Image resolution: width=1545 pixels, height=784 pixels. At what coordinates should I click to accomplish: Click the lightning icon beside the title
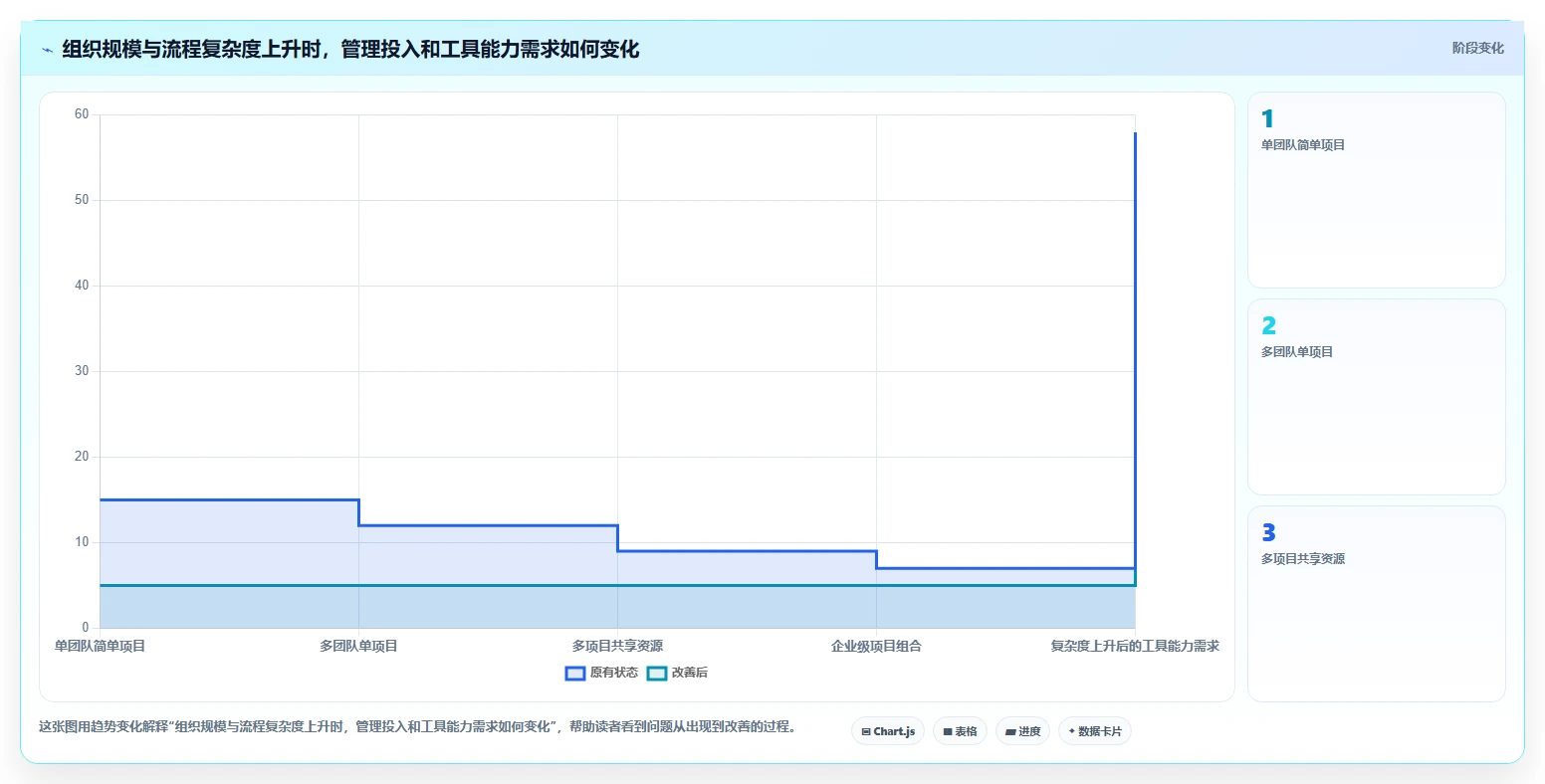click(x=47, y=50)
